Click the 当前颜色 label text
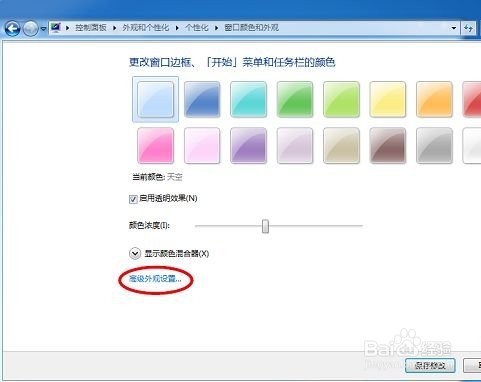Image resolution: width=481 pixels, height=382 pixels. click(148, 177)
